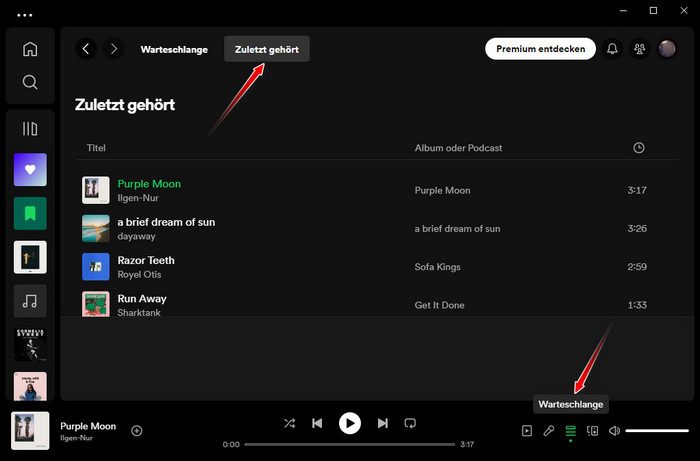Image resolution: width=700 pixels, height=461 pixels.
Task: Toggle repeat mode
Action: pyautogui.click(x=410, y=423)
